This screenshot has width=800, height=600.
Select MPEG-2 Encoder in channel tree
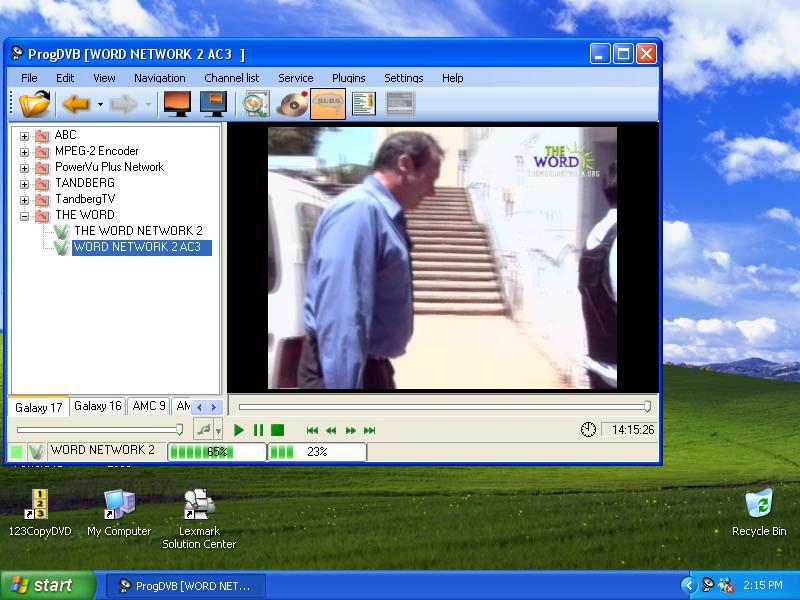coord(96,151)
